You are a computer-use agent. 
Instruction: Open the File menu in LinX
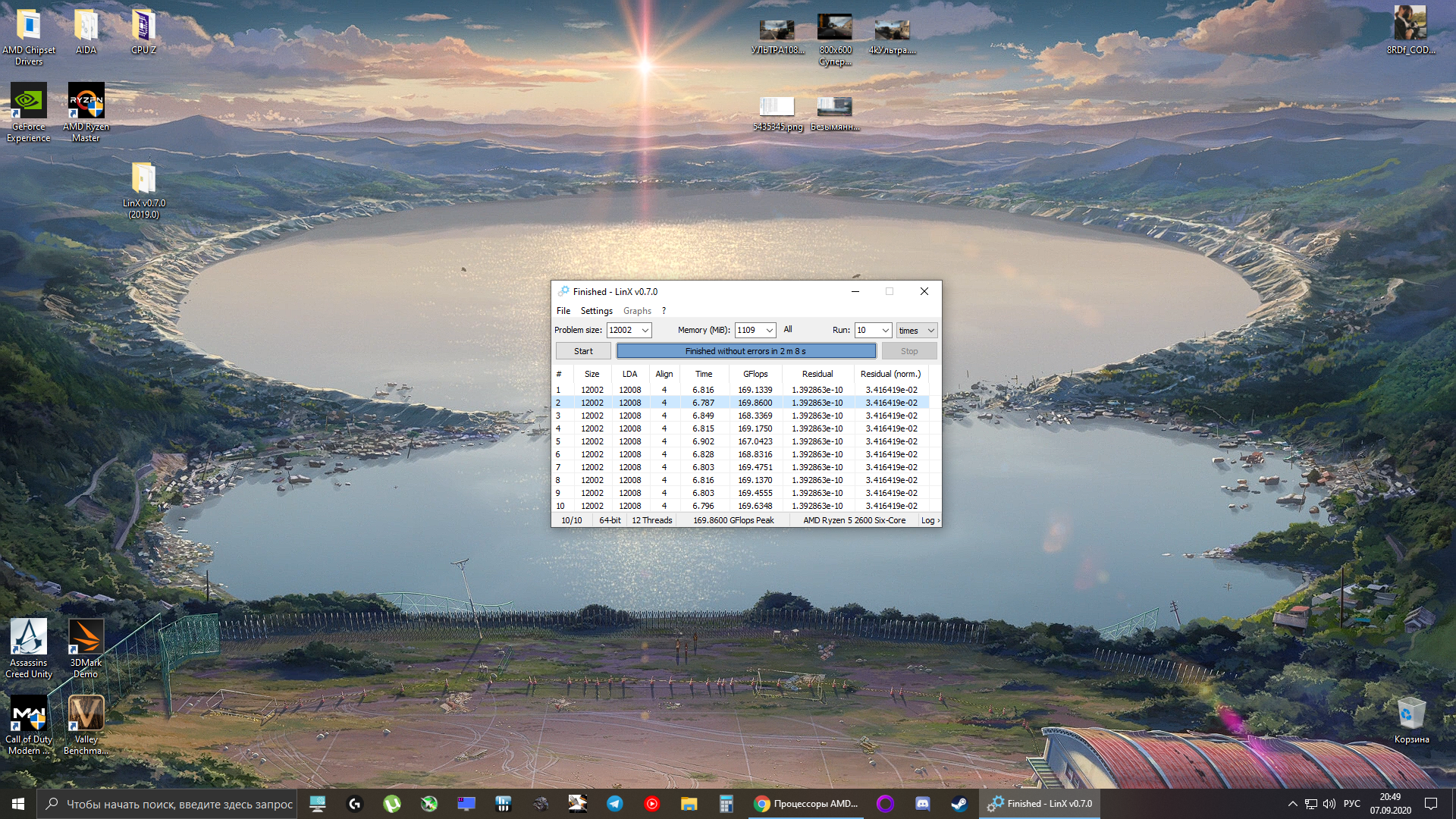pyautogui.click(x=563, y=311)
